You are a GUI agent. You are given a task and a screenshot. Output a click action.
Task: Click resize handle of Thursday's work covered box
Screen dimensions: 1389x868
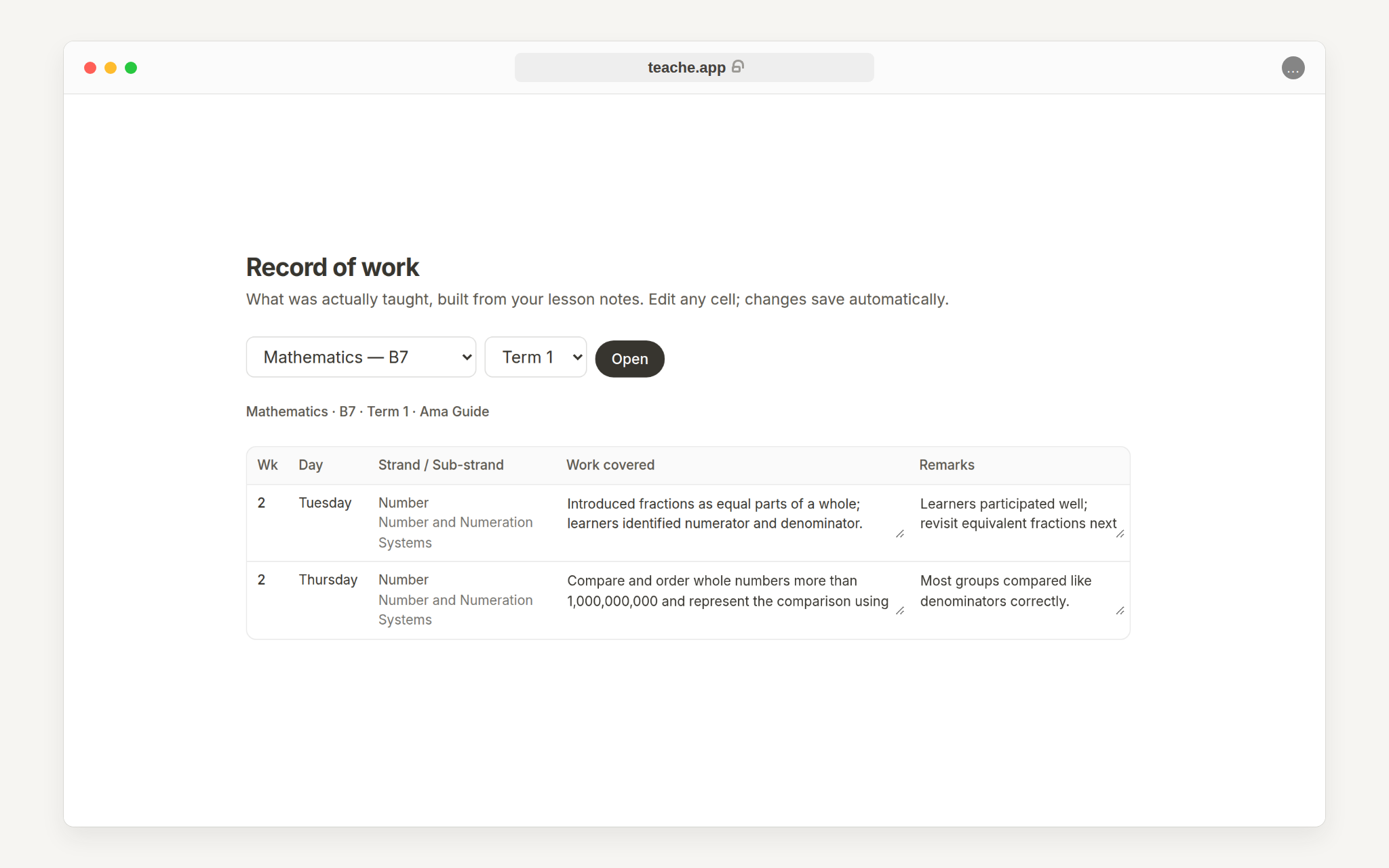pyautogui.click(x=900, y=610)
